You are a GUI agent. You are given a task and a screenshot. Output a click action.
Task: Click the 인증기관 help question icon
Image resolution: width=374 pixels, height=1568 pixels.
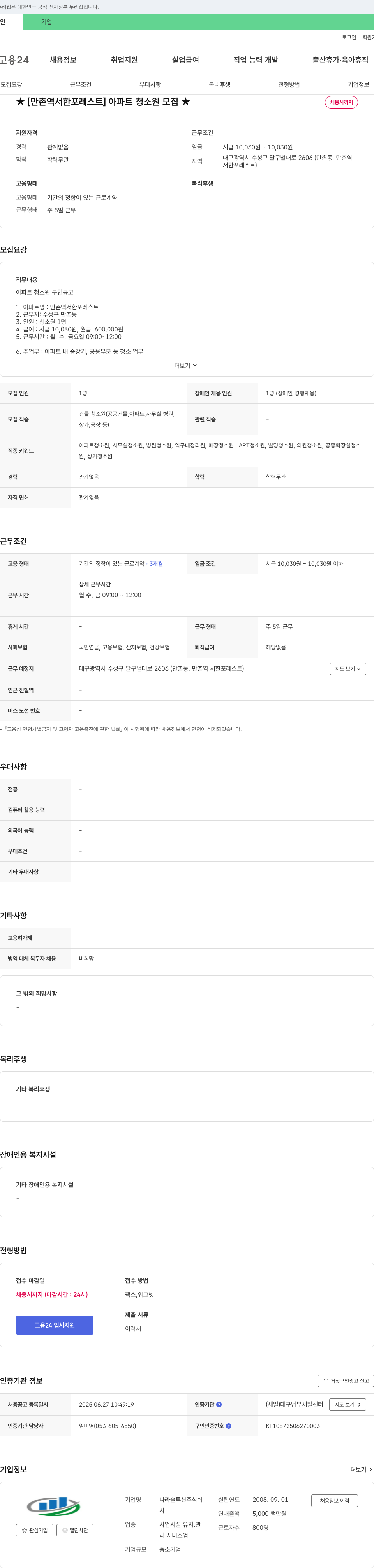(x=219, y=1405)
